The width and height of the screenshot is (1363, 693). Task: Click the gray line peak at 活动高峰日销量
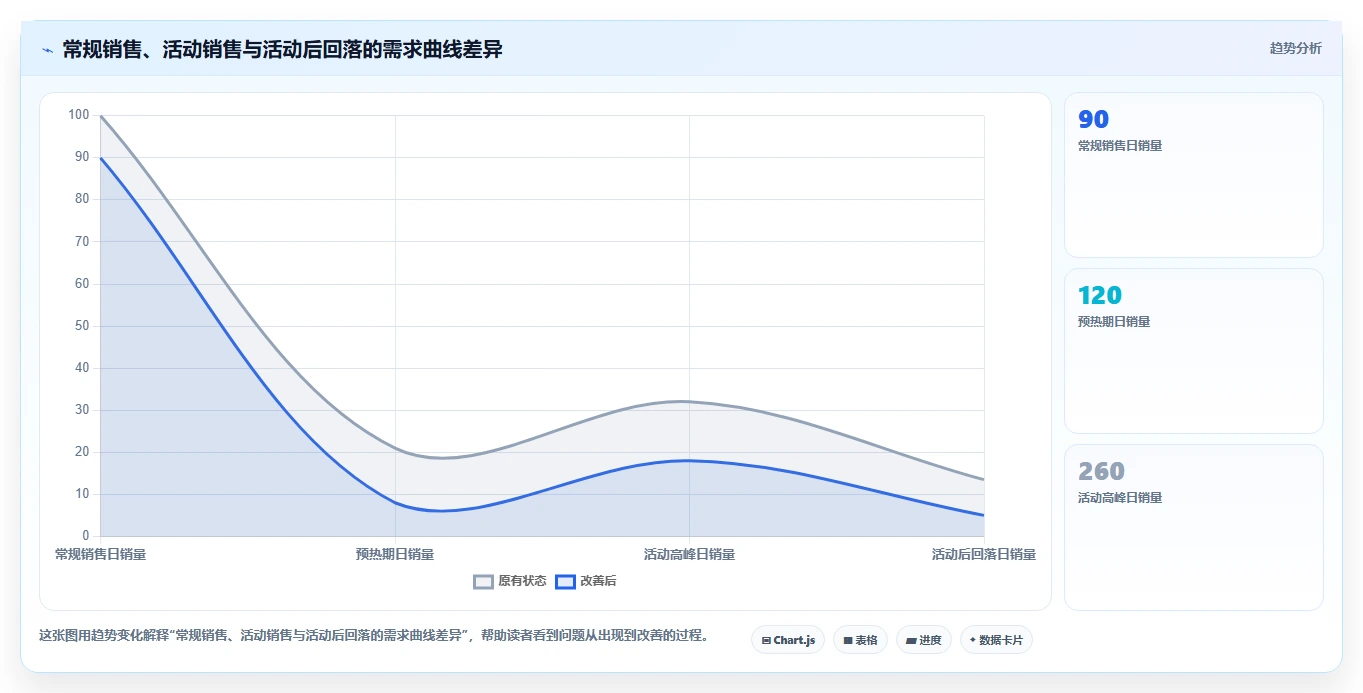(x=689, y=401)
